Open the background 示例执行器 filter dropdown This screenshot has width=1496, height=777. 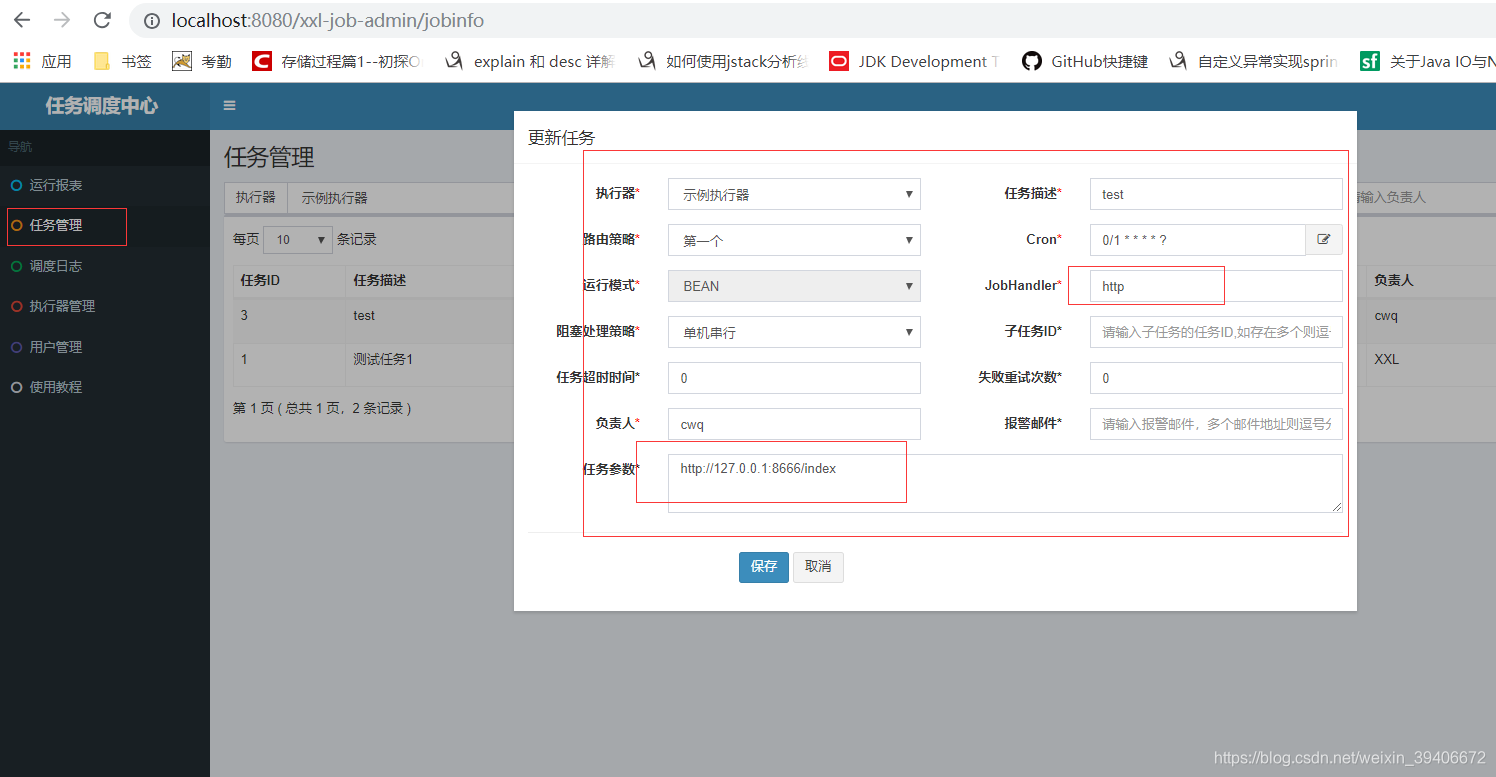(402, 198)
